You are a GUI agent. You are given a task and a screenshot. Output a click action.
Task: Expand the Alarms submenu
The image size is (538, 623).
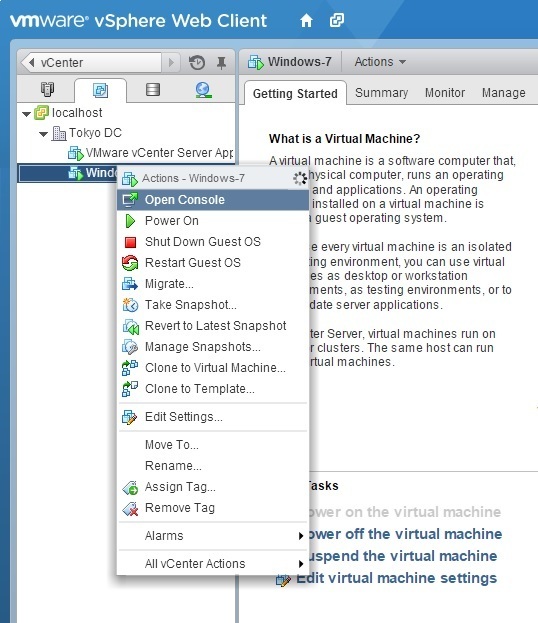[x=301, y=536]
